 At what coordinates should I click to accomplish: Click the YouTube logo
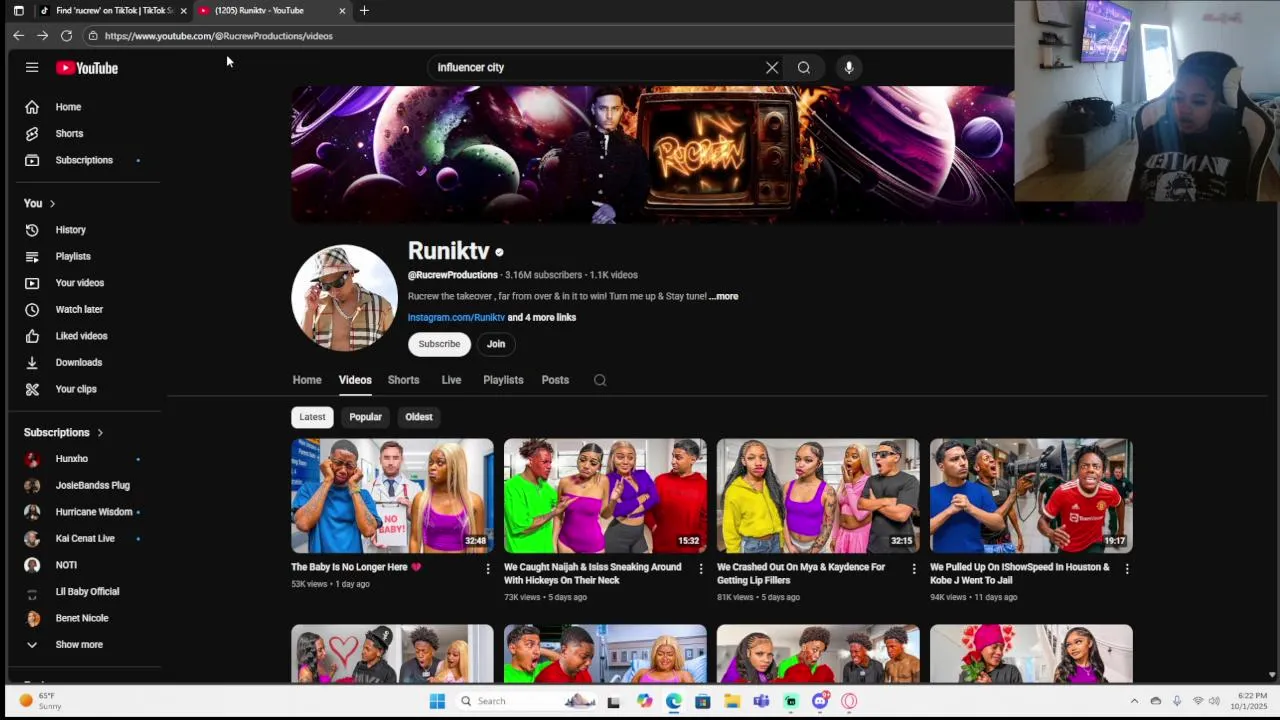87,68
